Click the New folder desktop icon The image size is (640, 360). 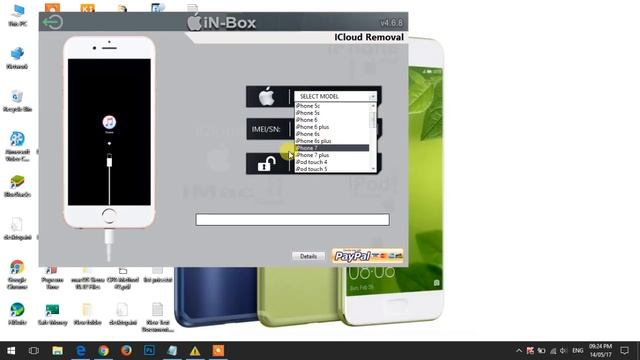pos(87,314)
